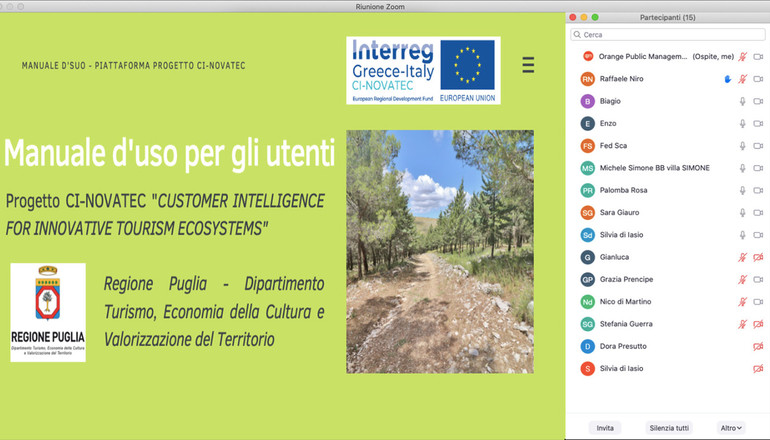Click the red S avatar of Silvia di Iasio

(588, 368)
